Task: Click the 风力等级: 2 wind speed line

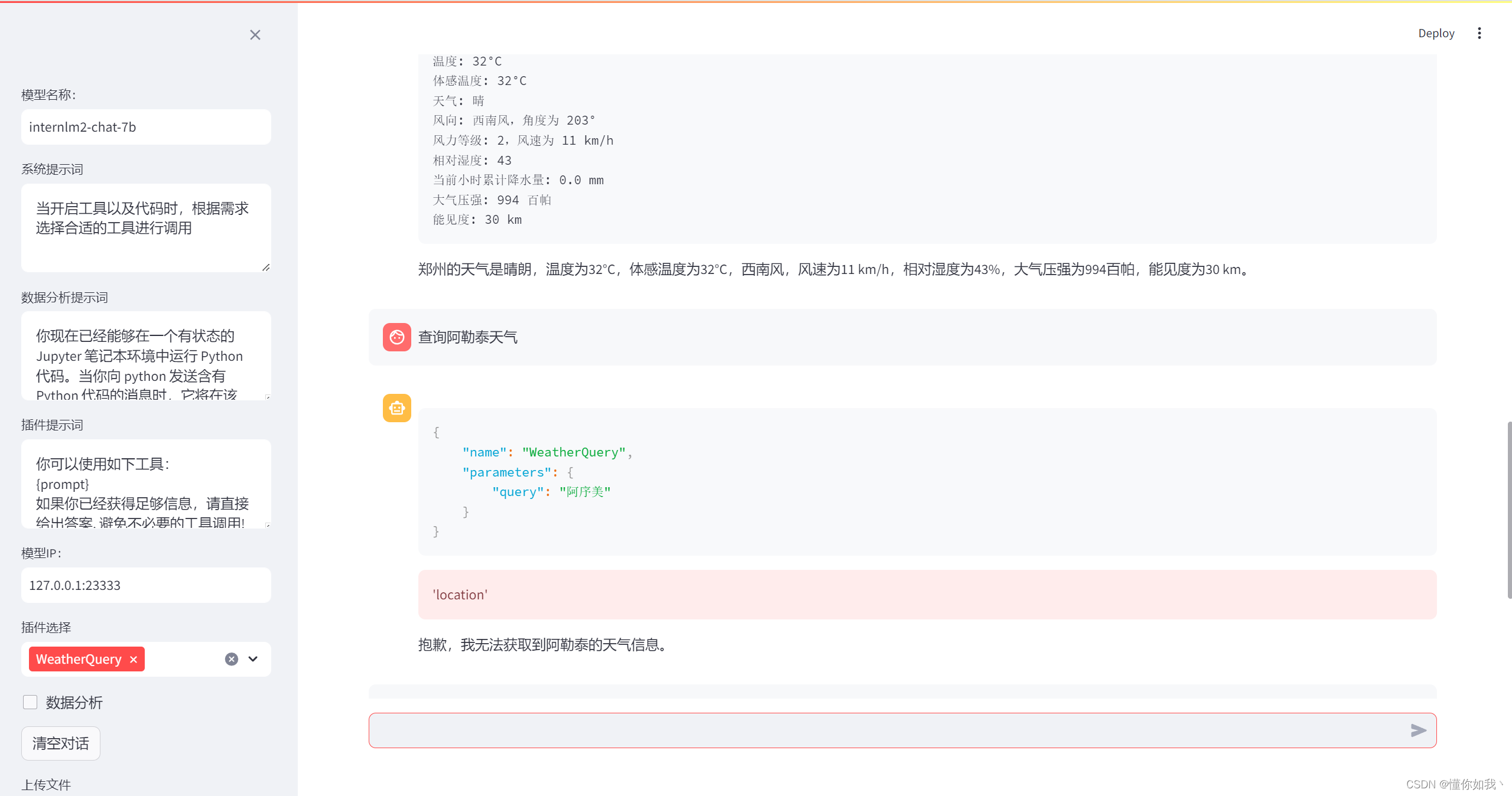Action: tap(523, 141)
